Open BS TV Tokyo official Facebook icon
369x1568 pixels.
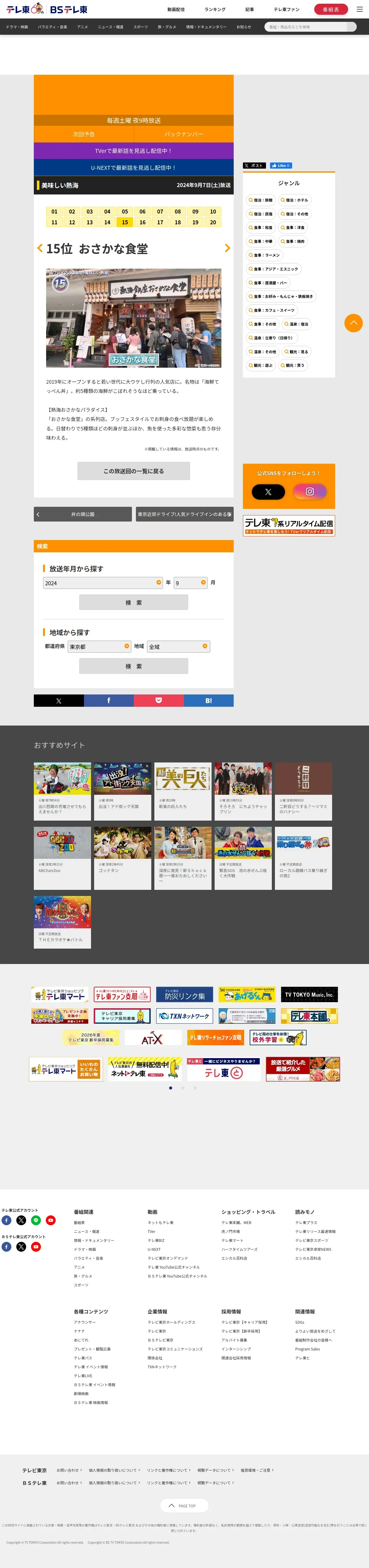(7, 1246)
